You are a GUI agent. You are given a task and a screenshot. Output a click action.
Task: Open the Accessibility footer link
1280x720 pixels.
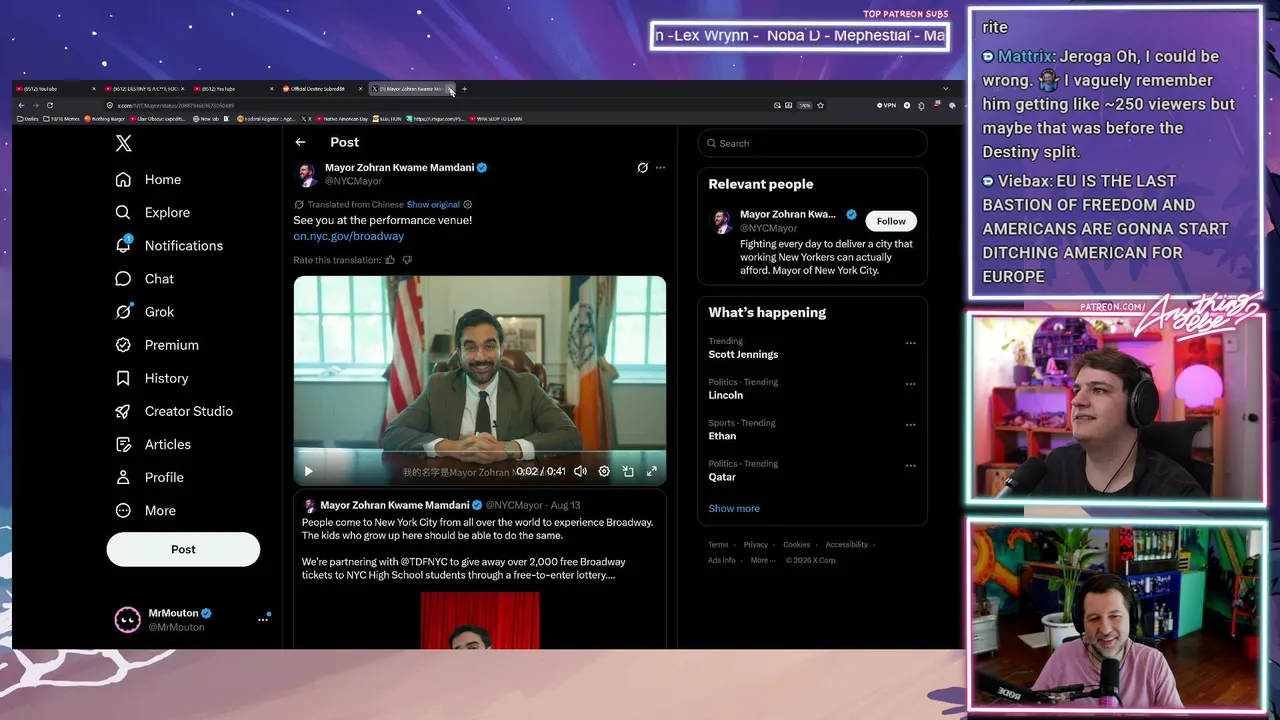[x=847, y=545]
